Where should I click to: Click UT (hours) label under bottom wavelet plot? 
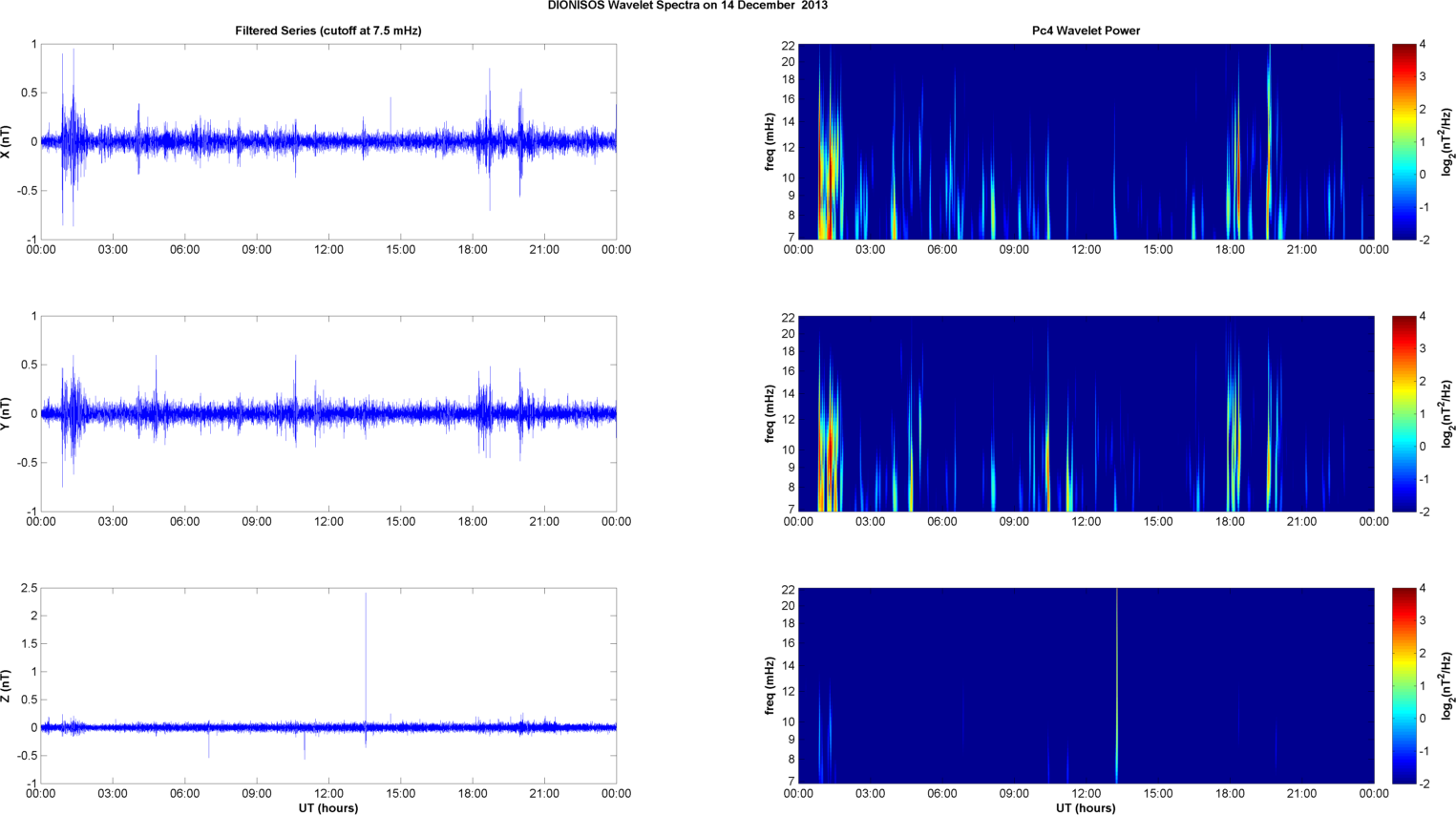click(1086, 807)
